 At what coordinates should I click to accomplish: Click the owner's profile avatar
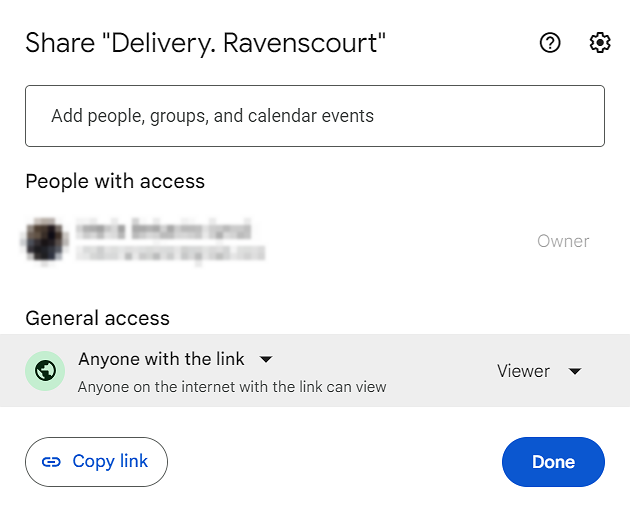[x=44, y=240]
